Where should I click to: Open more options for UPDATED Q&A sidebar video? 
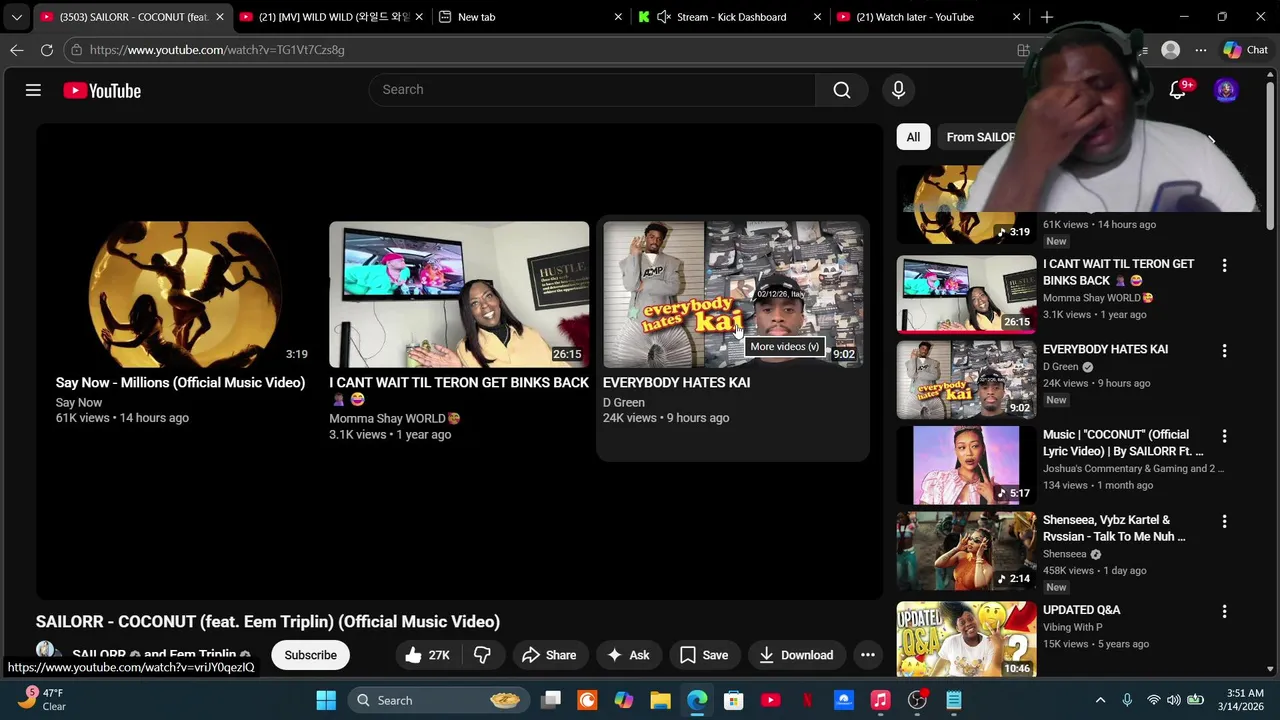point(1224,611)
